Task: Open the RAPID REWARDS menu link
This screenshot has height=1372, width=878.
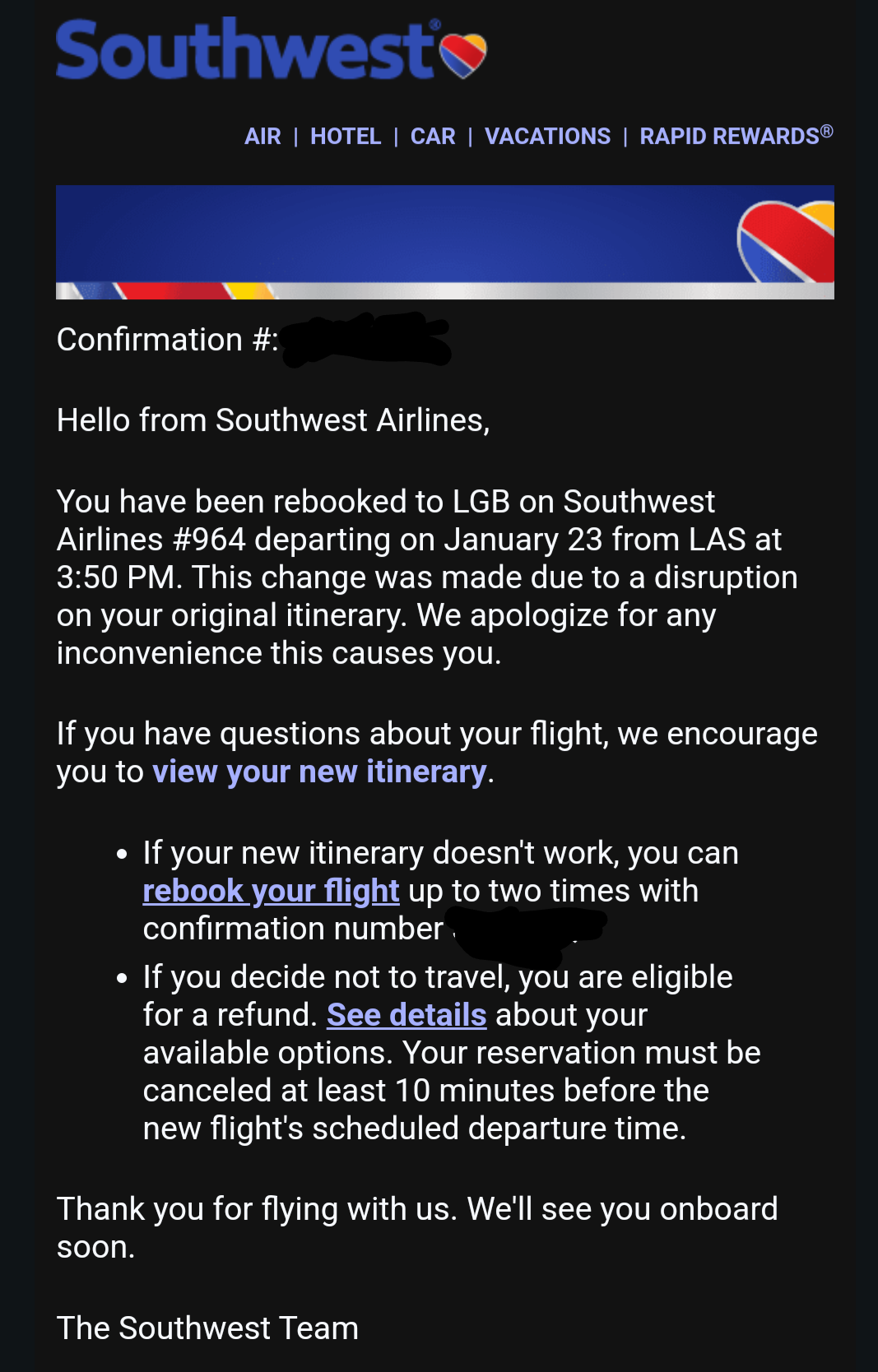Action: (x=736, y=136)
